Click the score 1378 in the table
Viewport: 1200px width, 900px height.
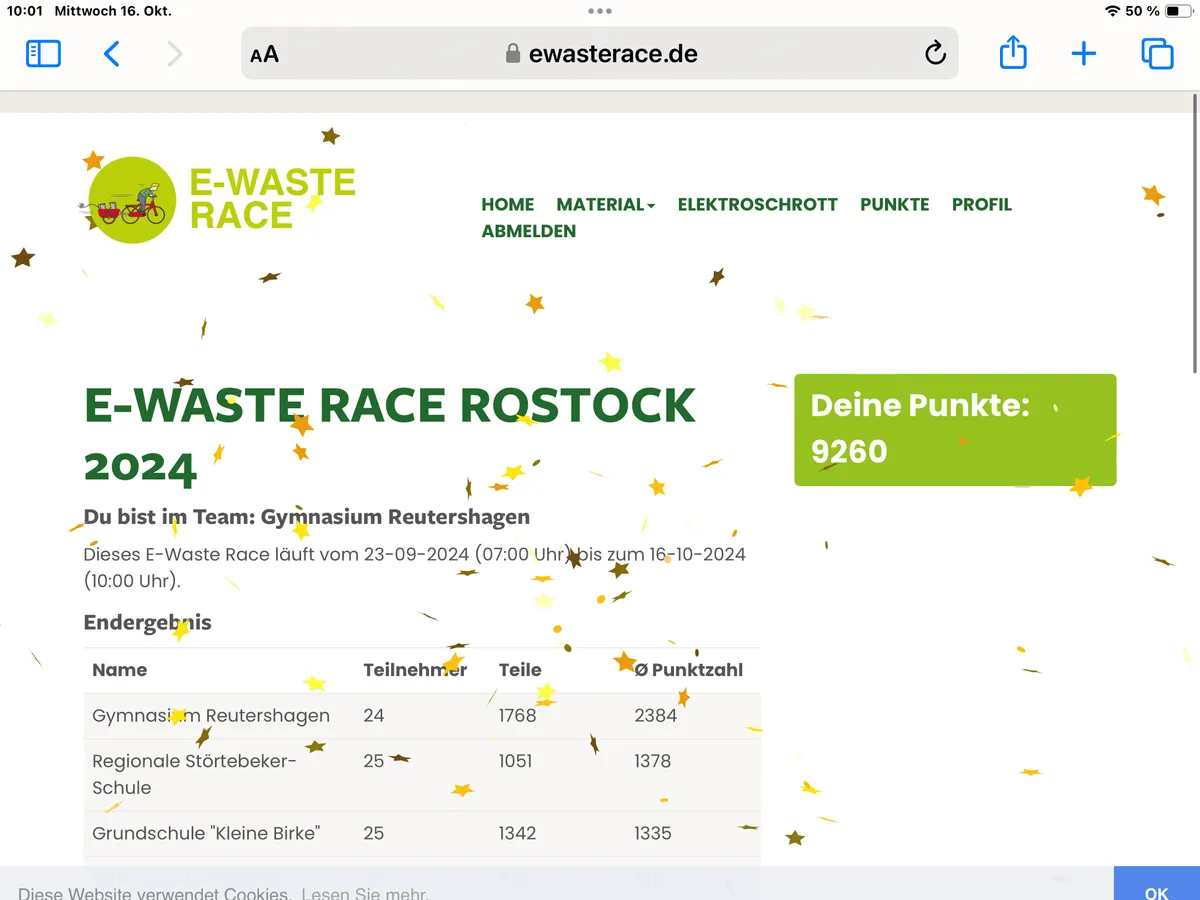[x=653, y=761]
